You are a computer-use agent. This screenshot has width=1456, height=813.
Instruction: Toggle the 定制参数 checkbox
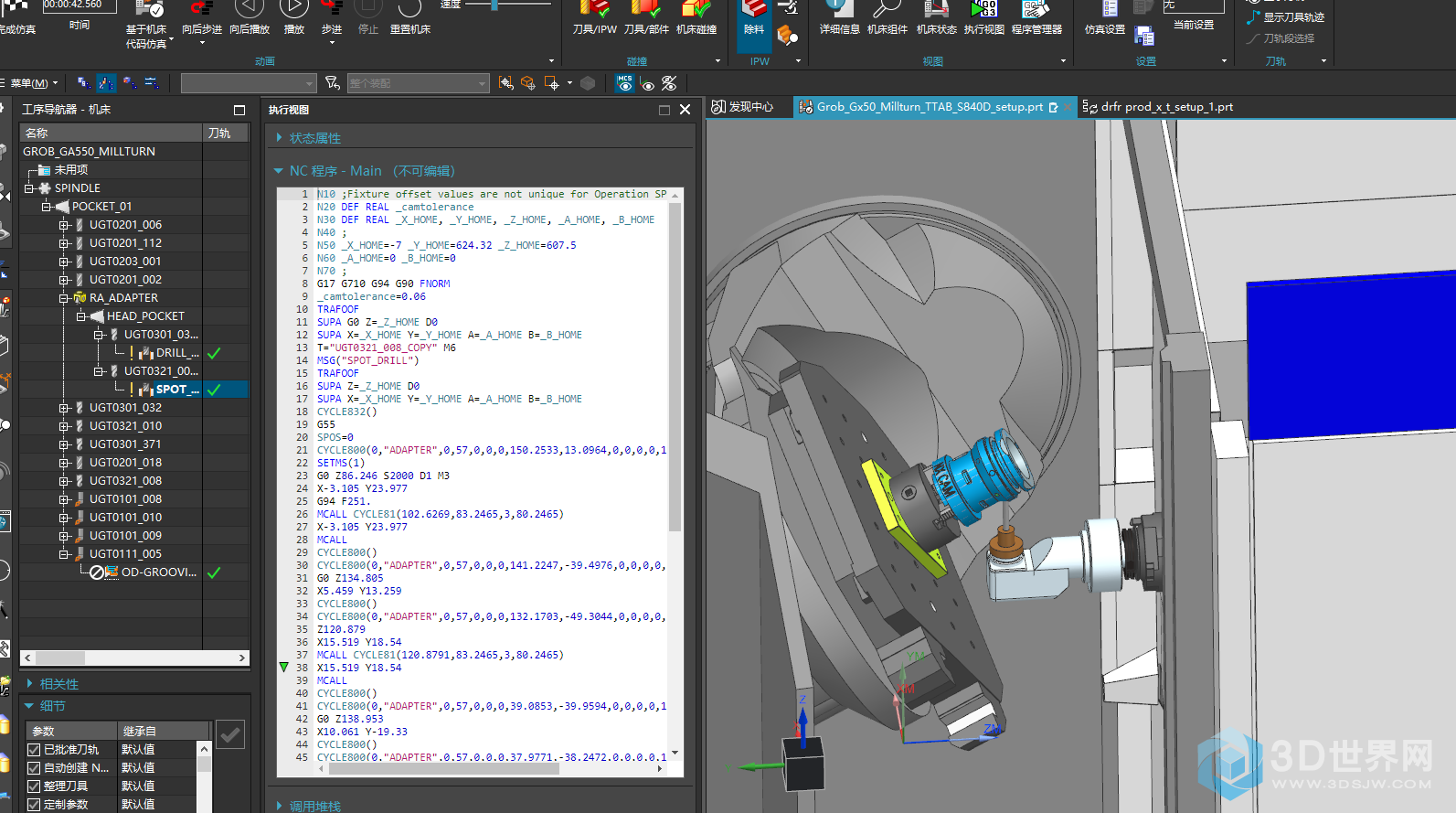(x=34, y=805)
